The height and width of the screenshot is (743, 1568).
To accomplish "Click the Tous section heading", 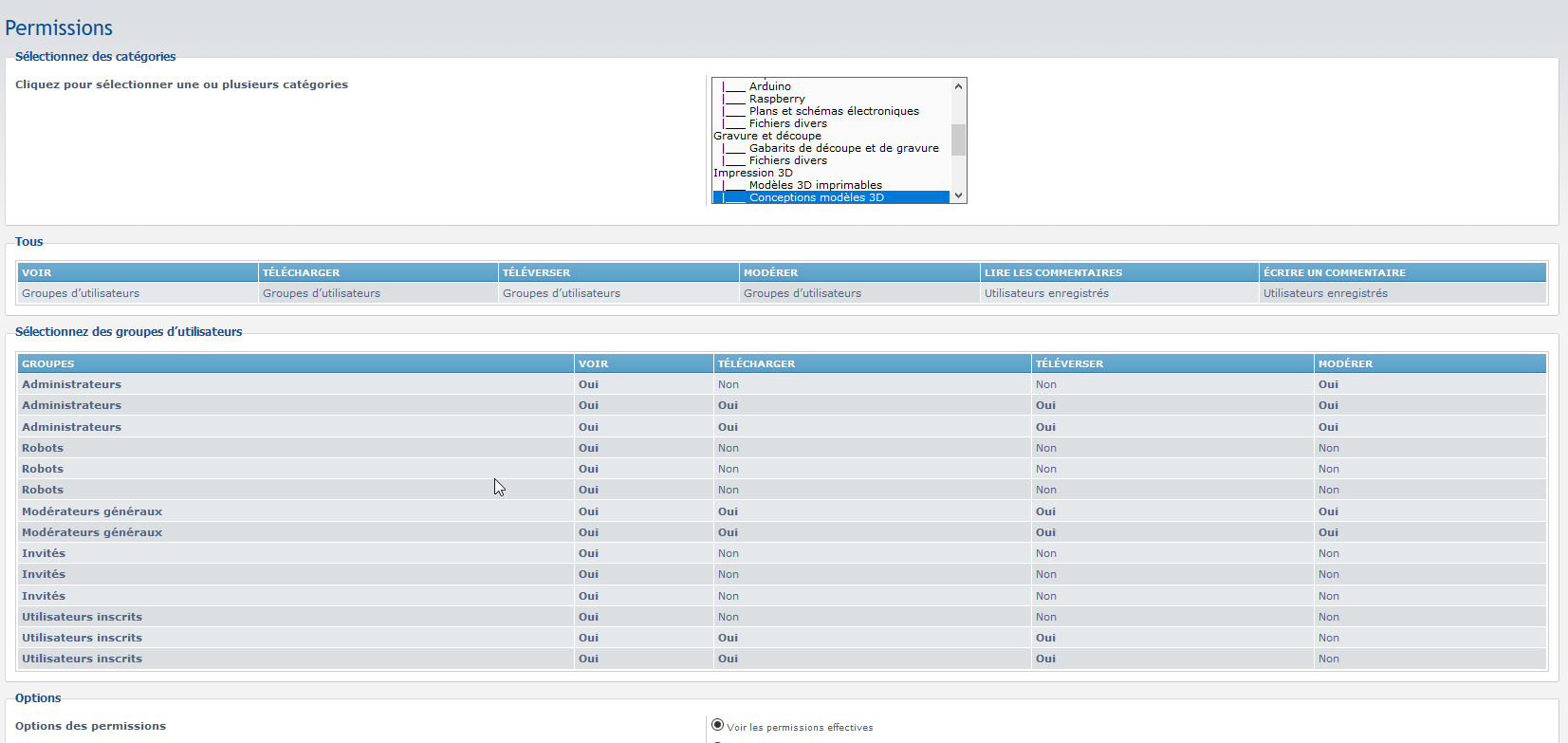I will pyautogui.click(x=28, y=241).
